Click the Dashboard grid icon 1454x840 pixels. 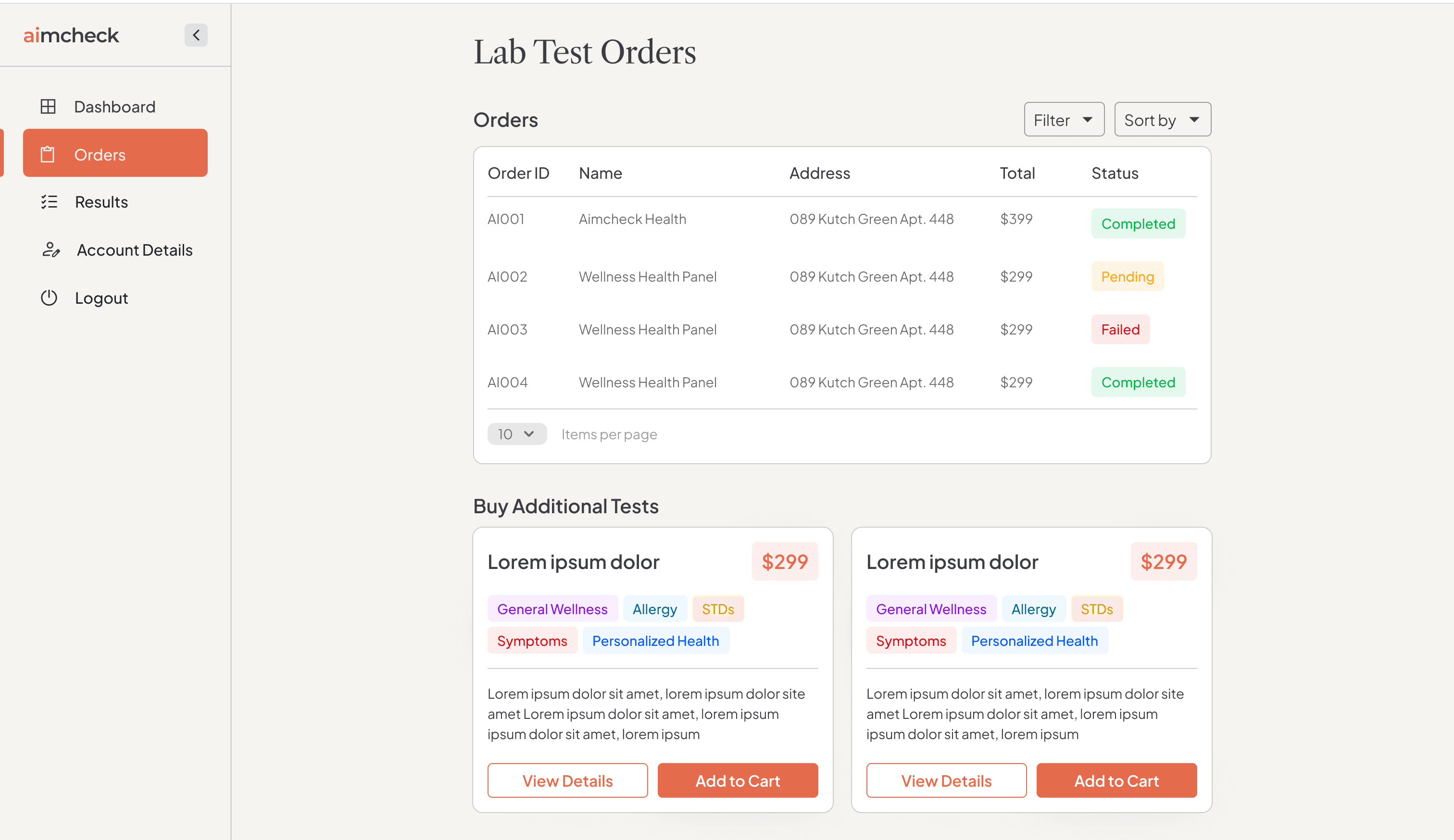click(48, 107)
